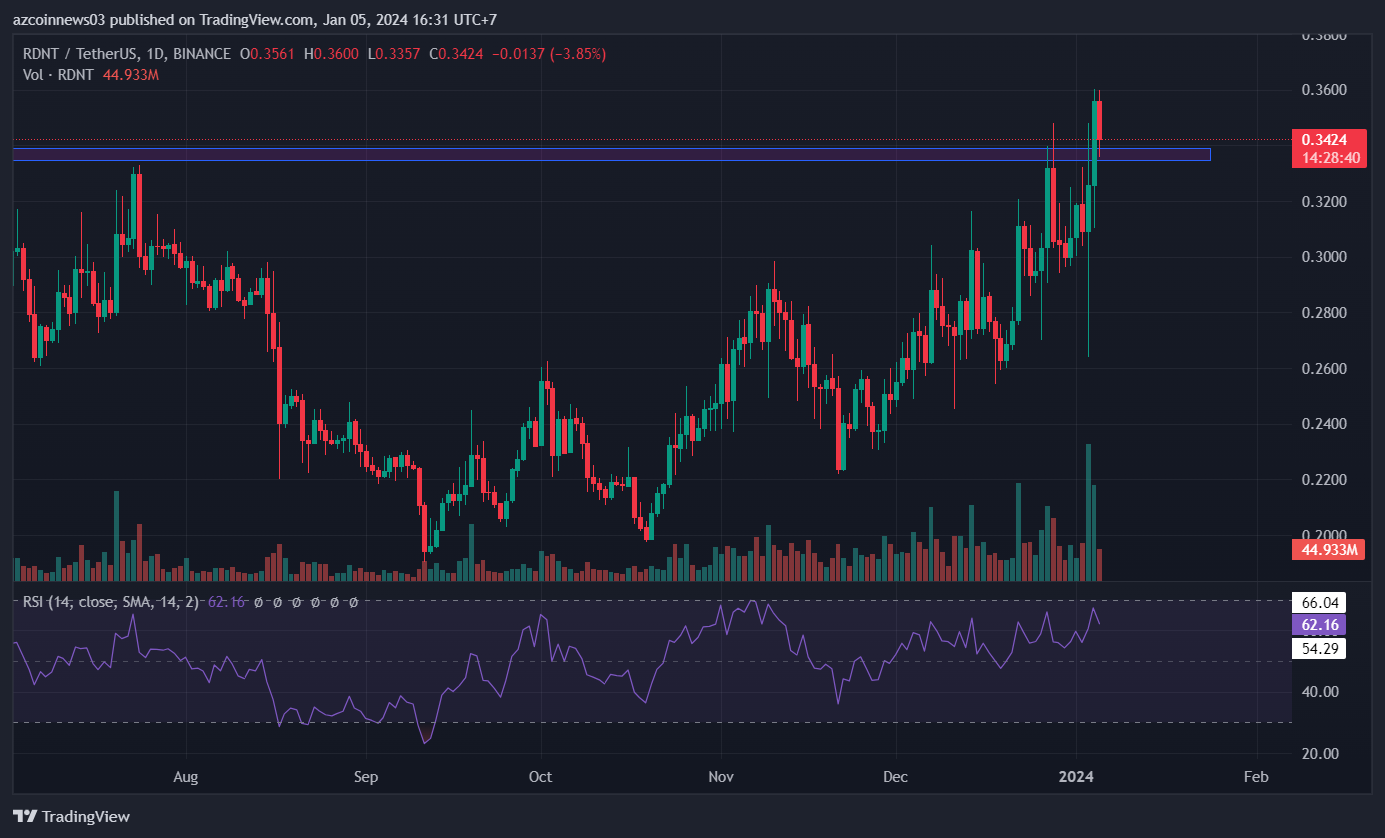1385x838 pixels.
Task: Click the tallest green volume bar in January
Action: [x=1088, y=512]
